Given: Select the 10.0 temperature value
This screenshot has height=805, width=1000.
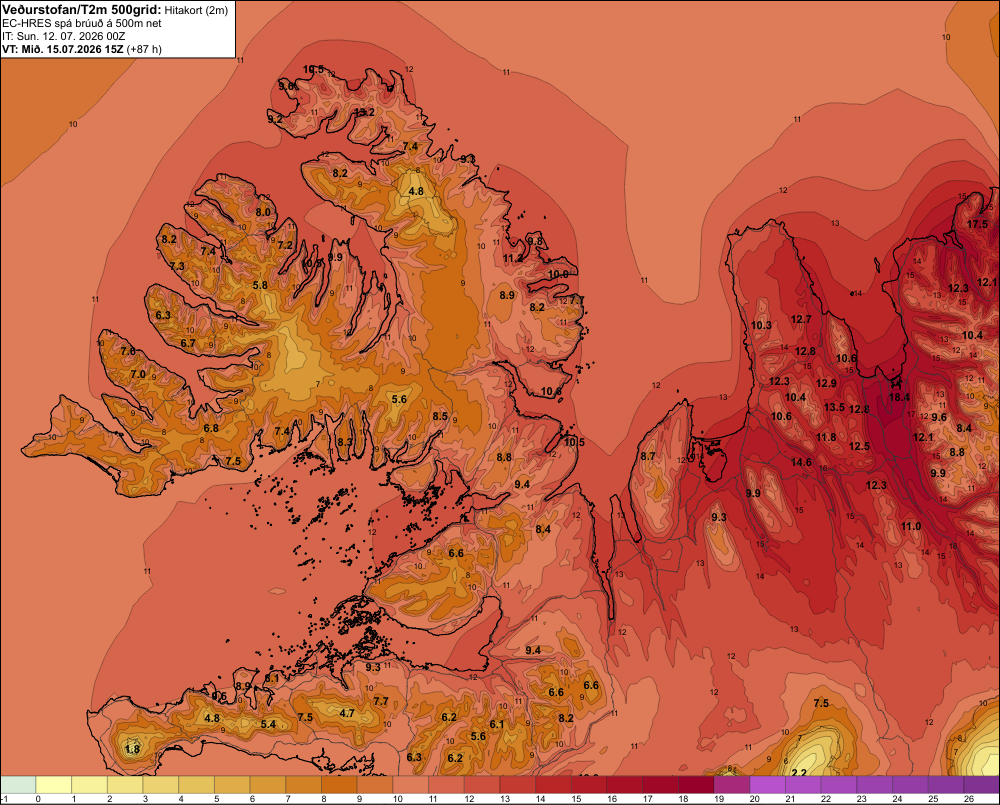Looking at the screenshot, I should 558,274.
